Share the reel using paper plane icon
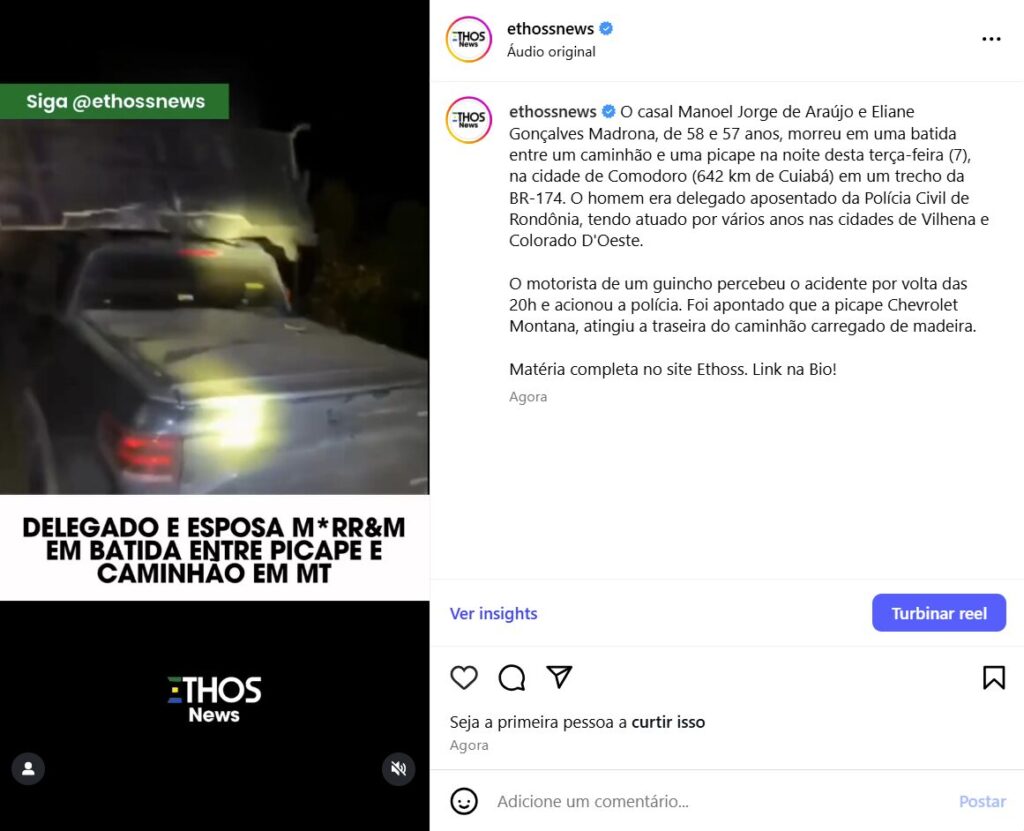 (560, 677)
